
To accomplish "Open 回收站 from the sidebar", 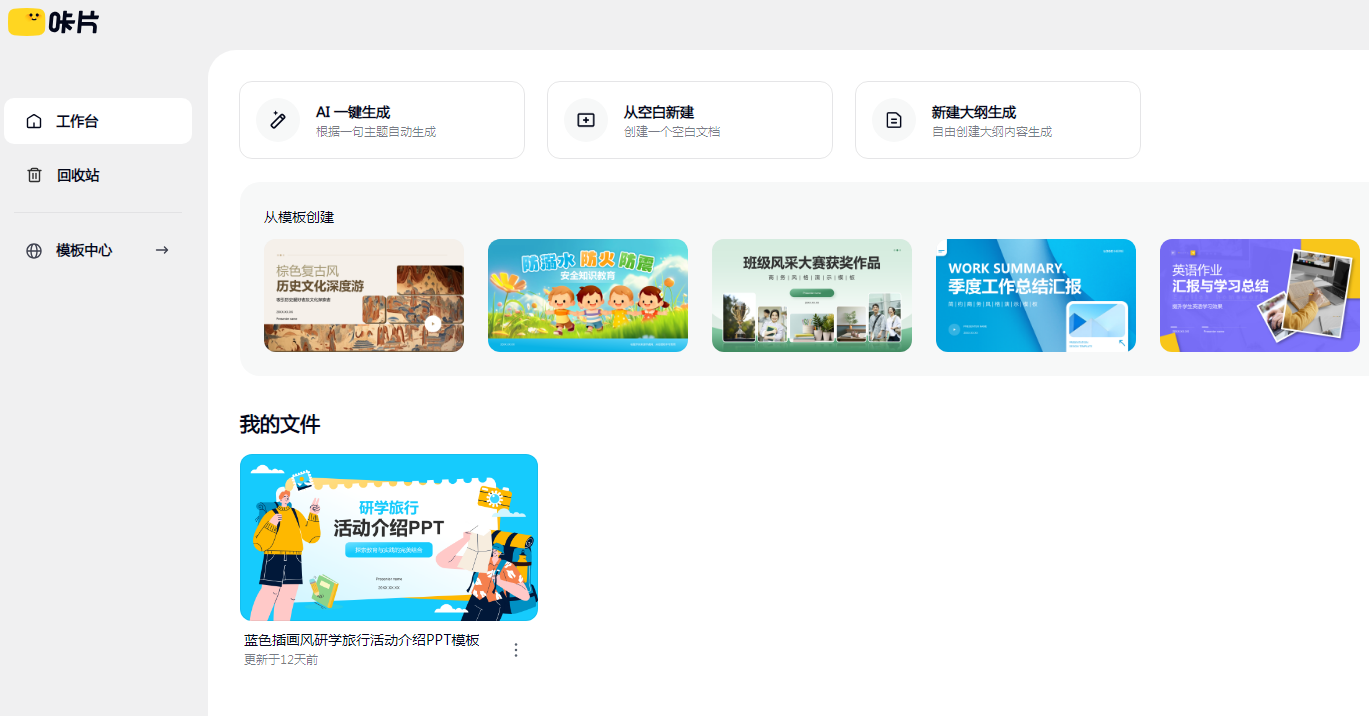I will pyautogui.click(x=78, y=175).
